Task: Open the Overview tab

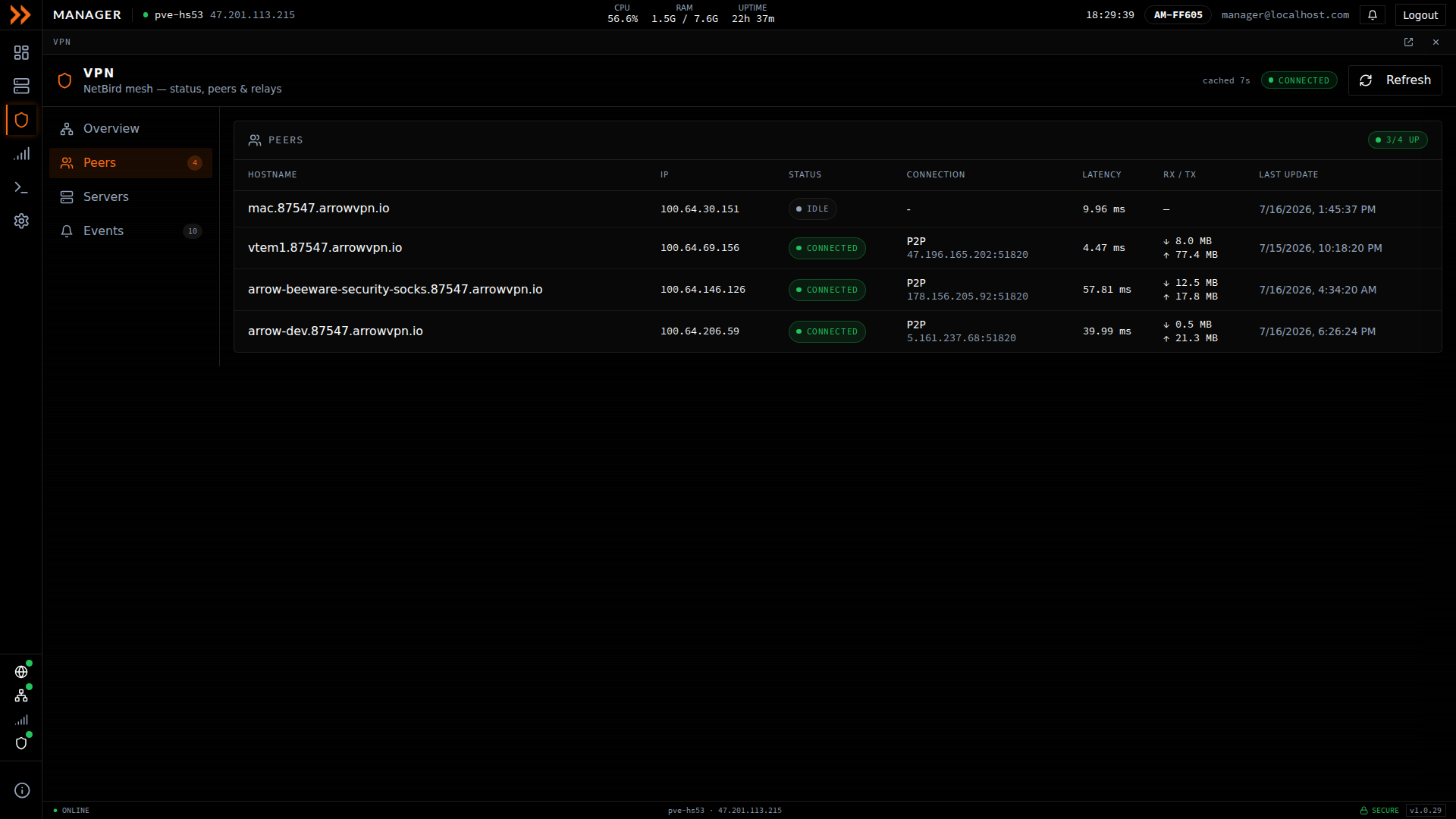Action: point(130,129)
